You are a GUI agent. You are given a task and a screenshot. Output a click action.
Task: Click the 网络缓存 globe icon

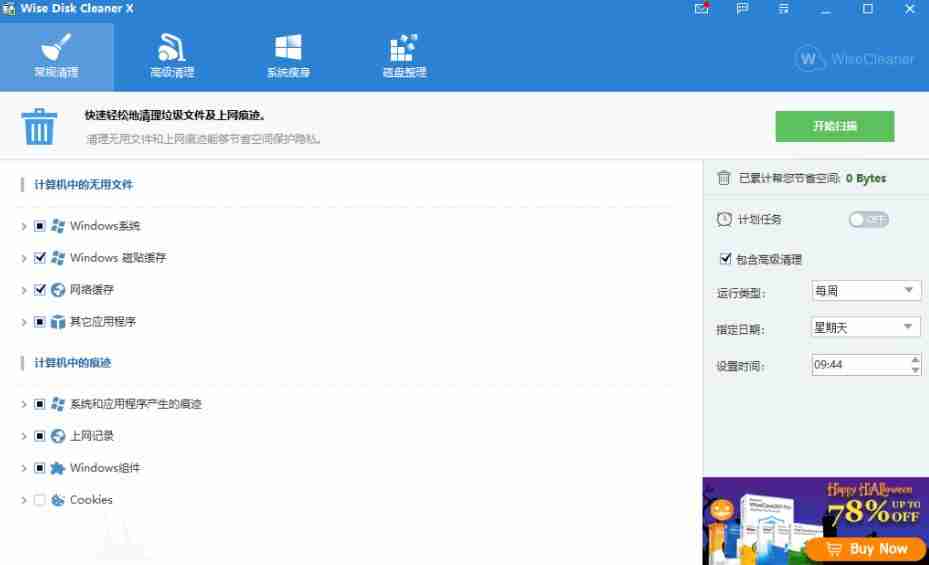click(57, 290)
